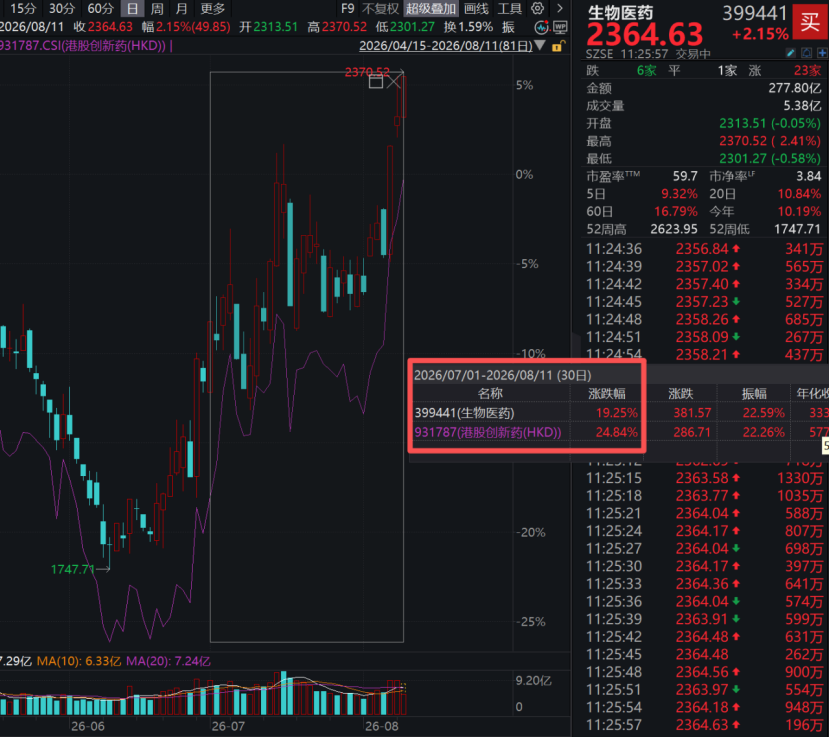Viewport: 830px width, 738px height.
Task: Click the 11:25:57 tick row
Action: coord(705,725)
